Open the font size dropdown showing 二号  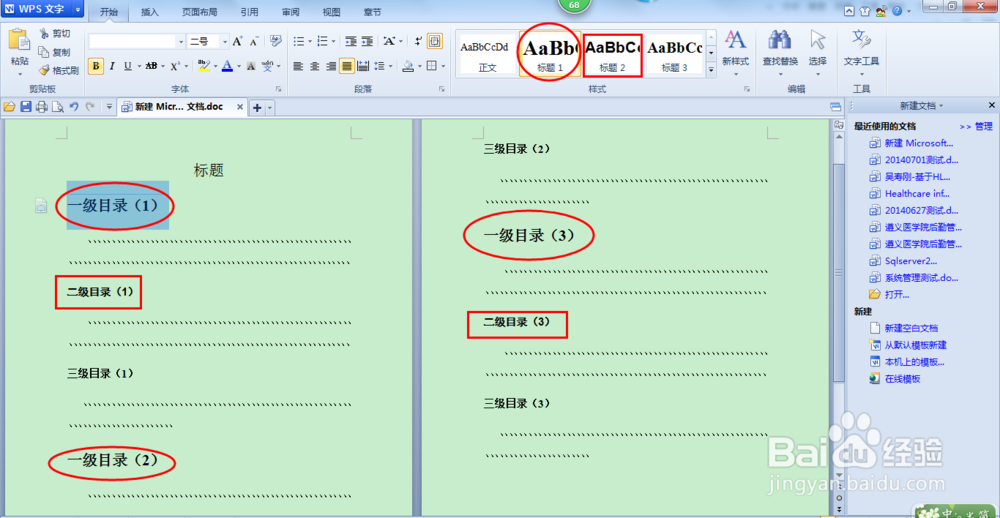[224, 41]
